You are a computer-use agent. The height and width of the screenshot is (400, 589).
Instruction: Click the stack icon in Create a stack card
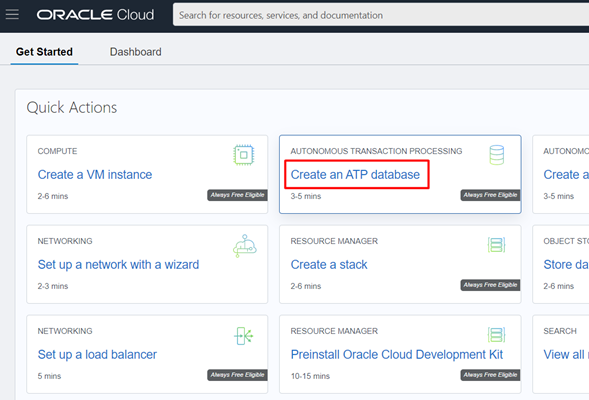[x=497, y=245]
